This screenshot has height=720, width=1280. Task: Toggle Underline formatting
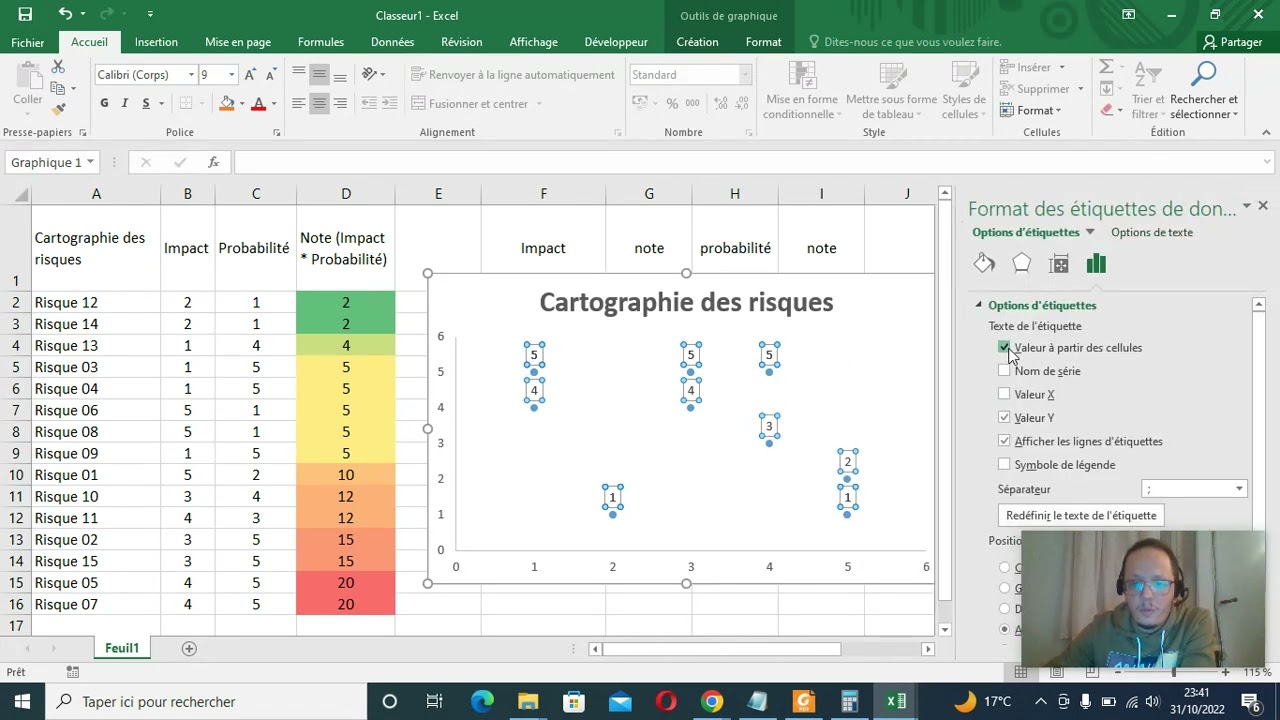[x=146, y=103]
